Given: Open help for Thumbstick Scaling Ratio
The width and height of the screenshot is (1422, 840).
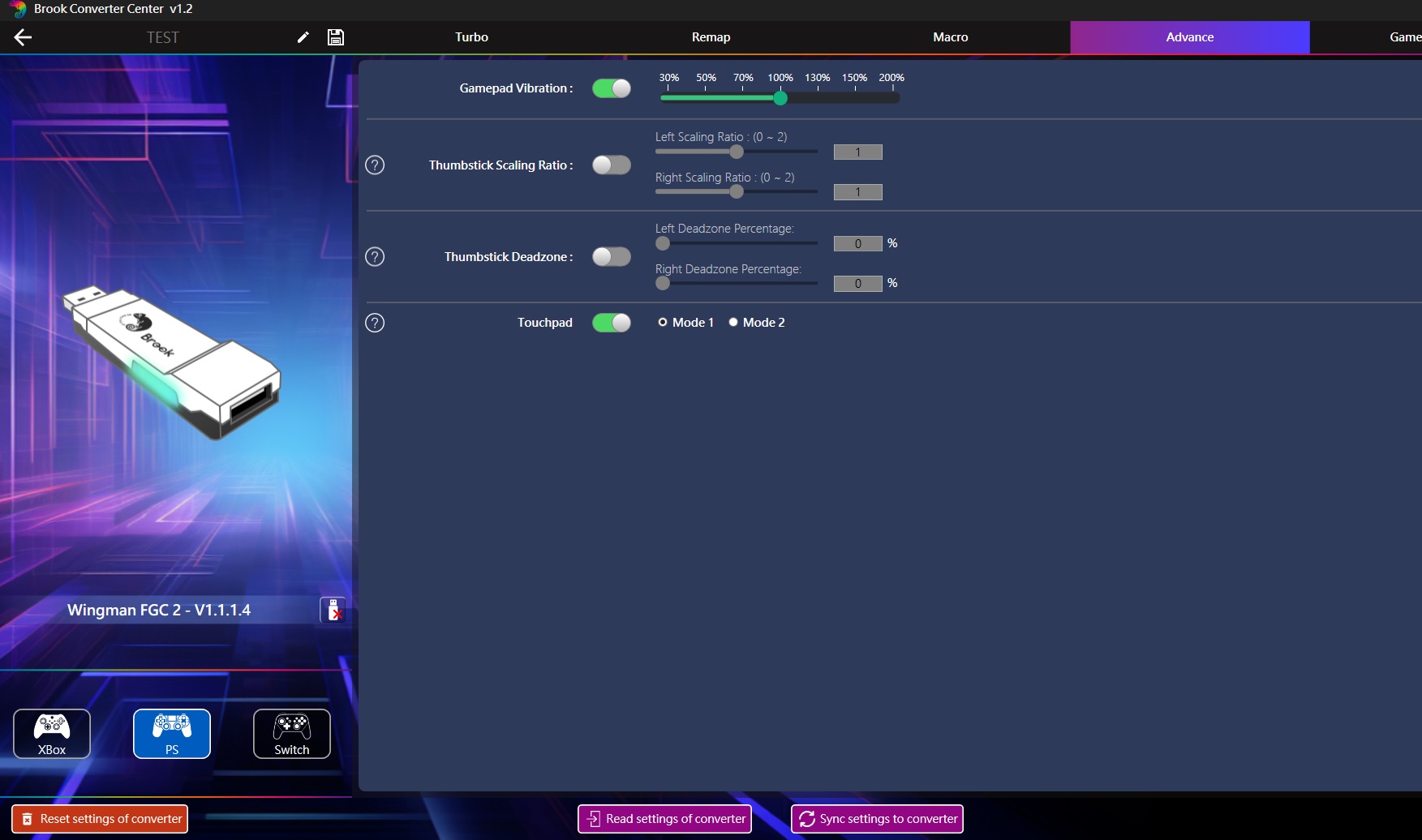Looking at the screenshot, I should [x=375, y=165].
